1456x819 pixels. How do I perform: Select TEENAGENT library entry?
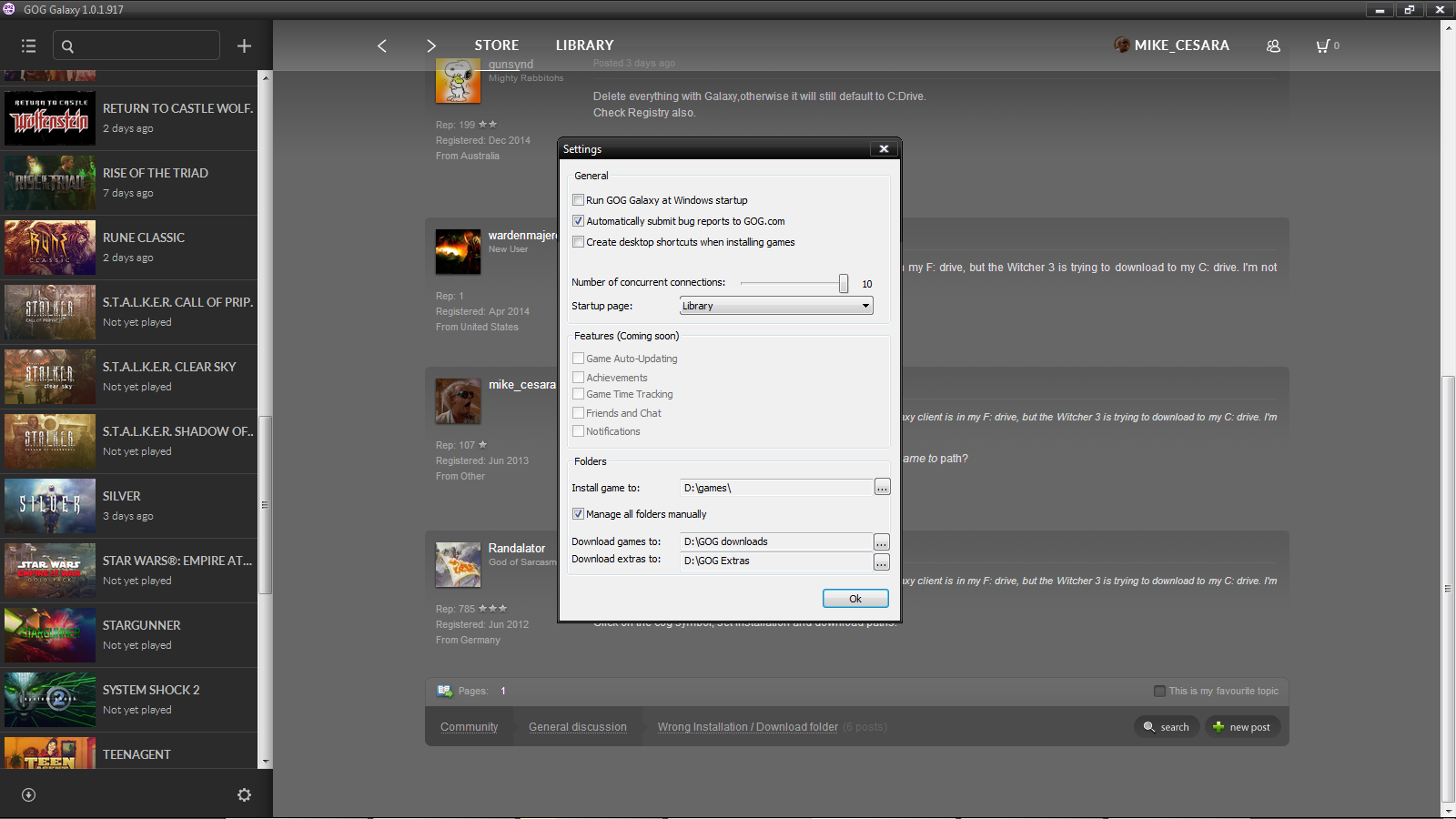point(129,752)
